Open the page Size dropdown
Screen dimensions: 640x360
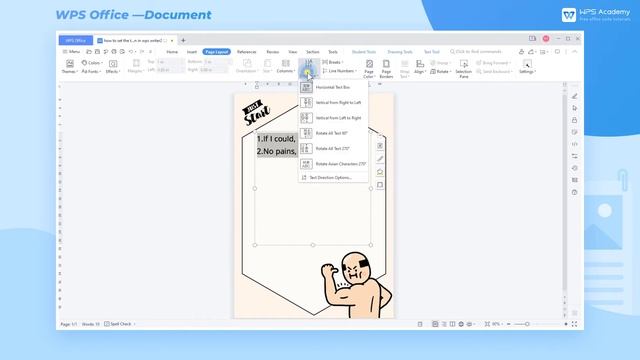(267, 66)
